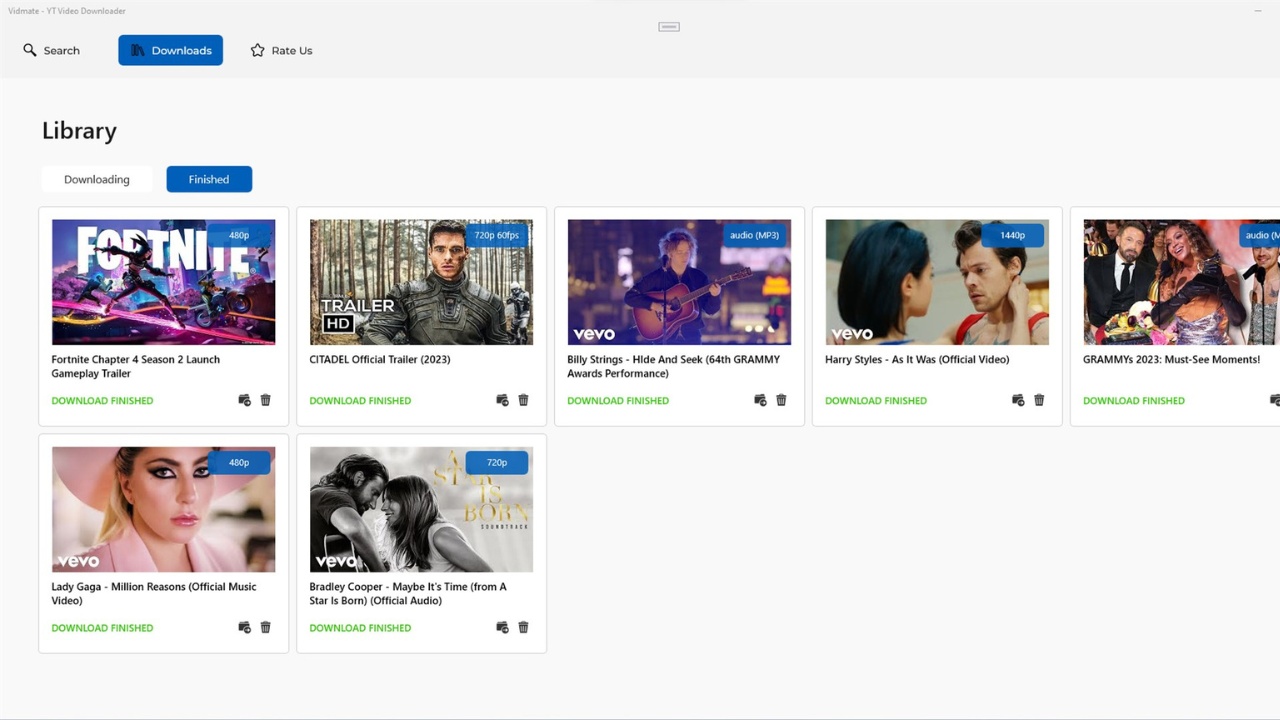Open folder icon for CITADEL Official Trailer
This screenshot has width=1280, height=720.
tap(502, 400)
